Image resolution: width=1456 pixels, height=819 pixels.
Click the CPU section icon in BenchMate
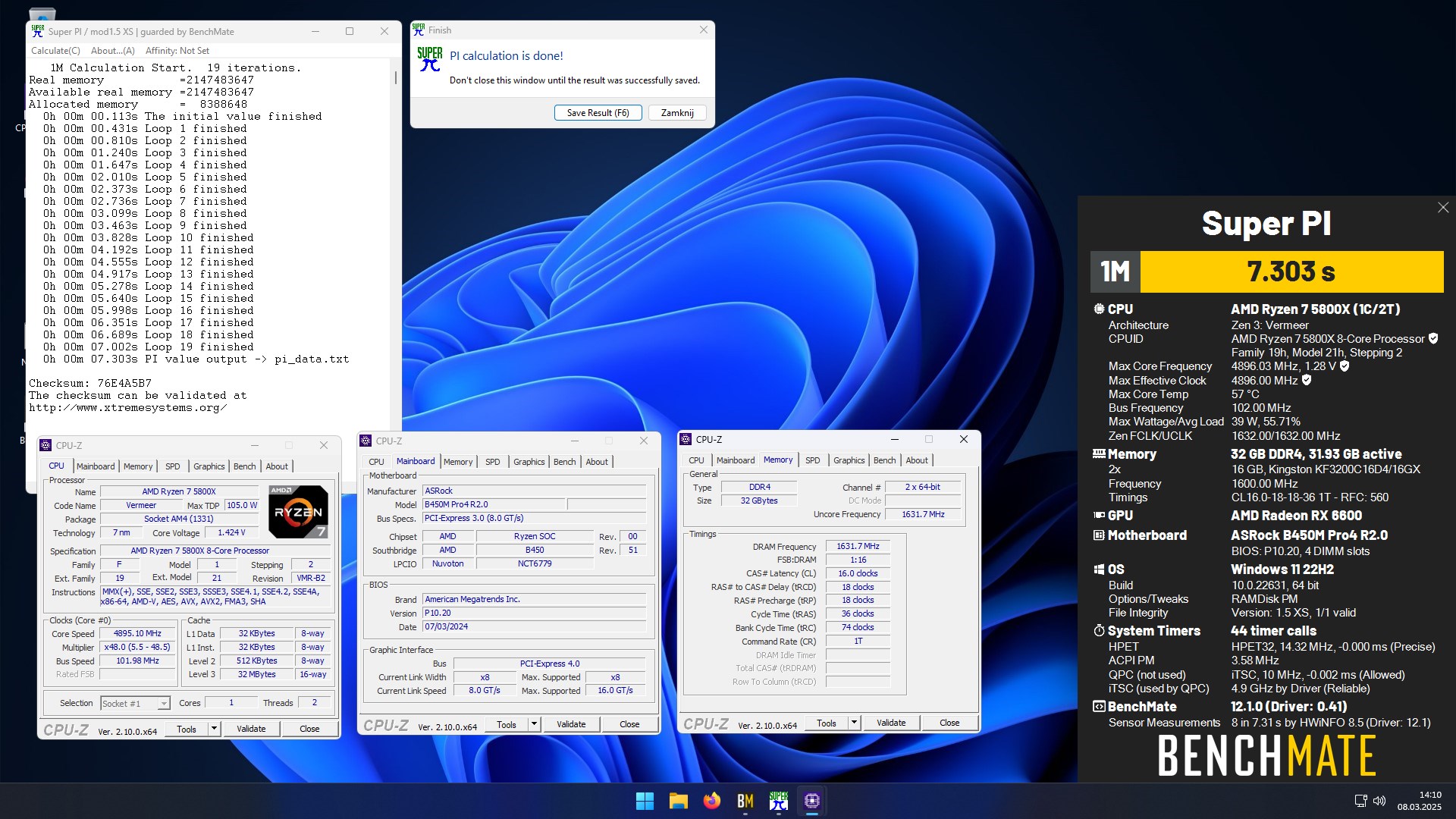(x=1099, y=309)
